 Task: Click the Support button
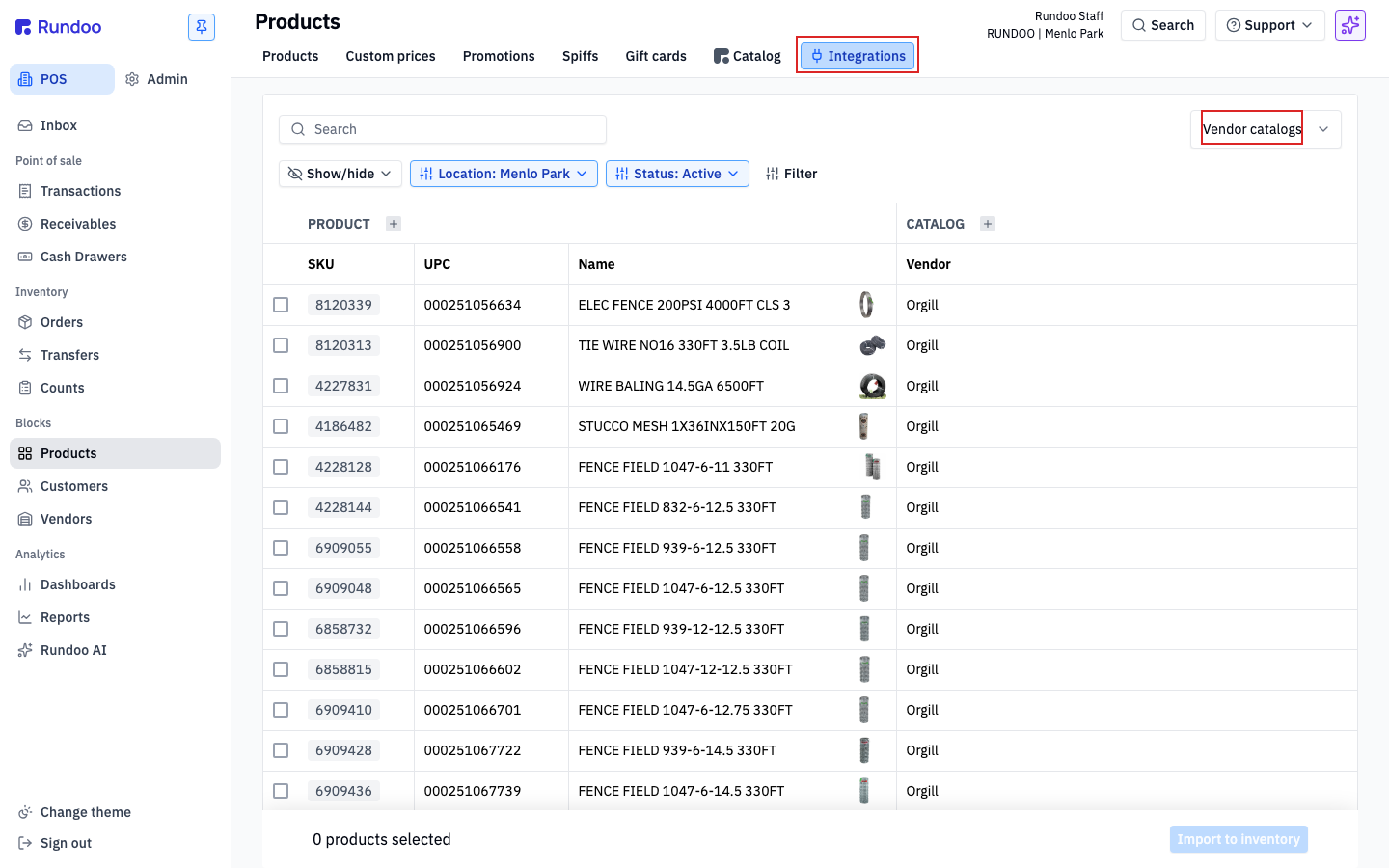(1269, 25)
